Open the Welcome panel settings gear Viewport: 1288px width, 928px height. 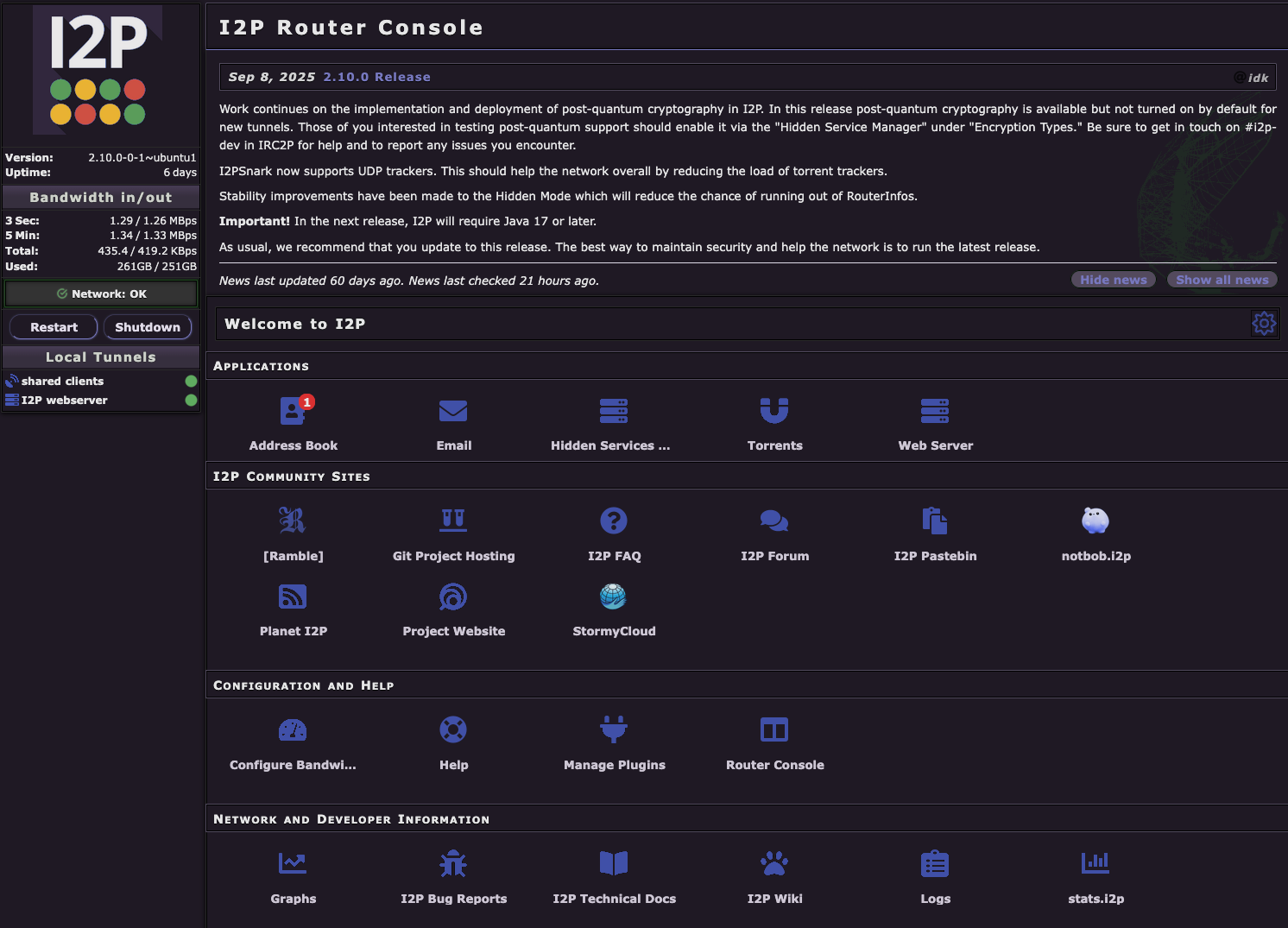pyautogui.click(x=1264, y=323)
